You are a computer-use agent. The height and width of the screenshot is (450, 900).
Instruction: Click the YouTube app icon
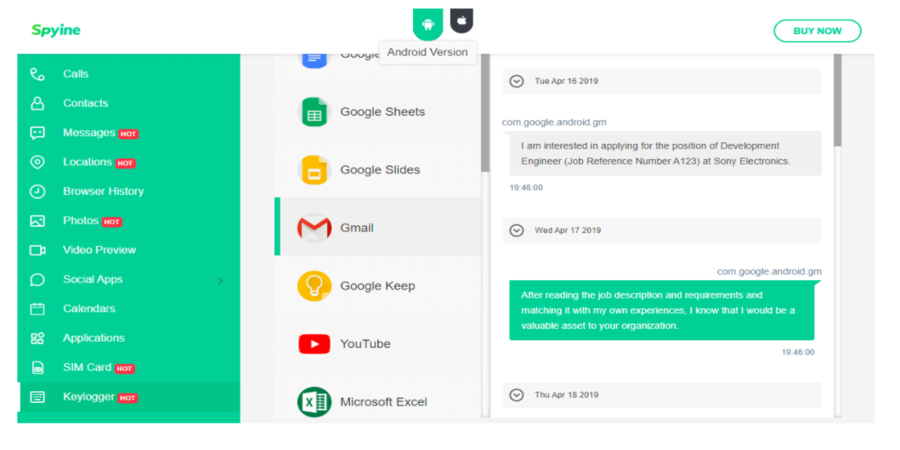[314, 344]
